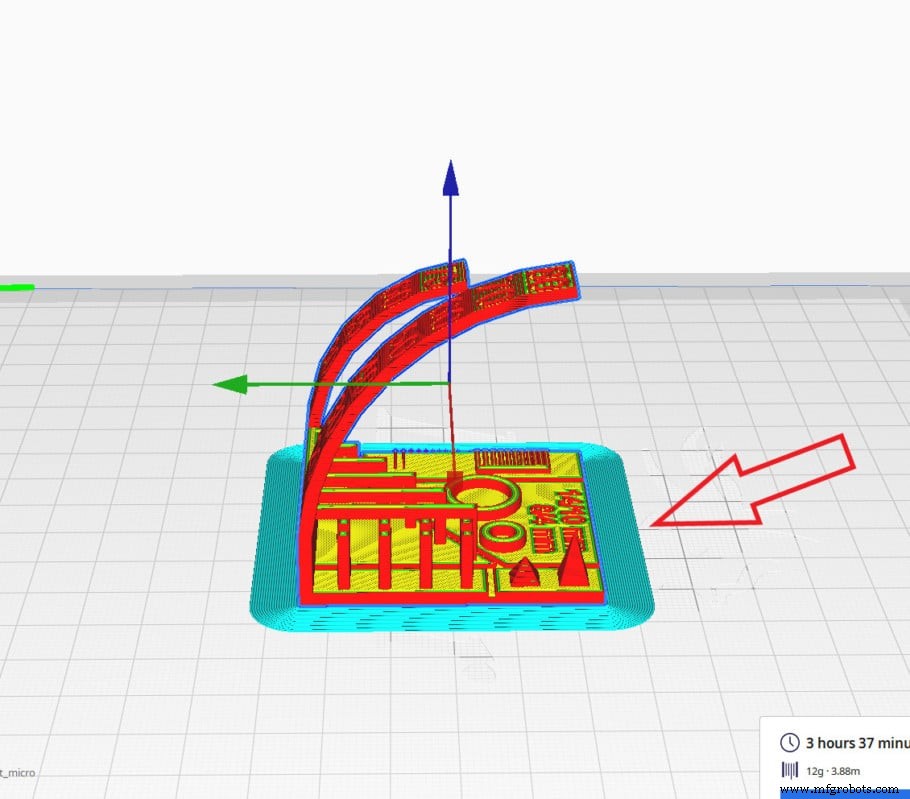Click the blue action bar at bottom right
Image resolution: width=910 pixels, height=799 pixels.
point(845,793)
